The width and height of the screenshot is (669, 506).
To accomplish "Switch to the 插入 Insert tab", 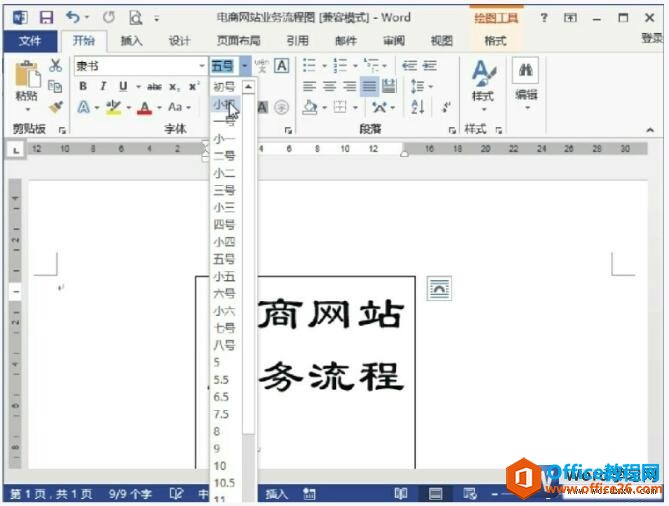I will click(131, 41).
